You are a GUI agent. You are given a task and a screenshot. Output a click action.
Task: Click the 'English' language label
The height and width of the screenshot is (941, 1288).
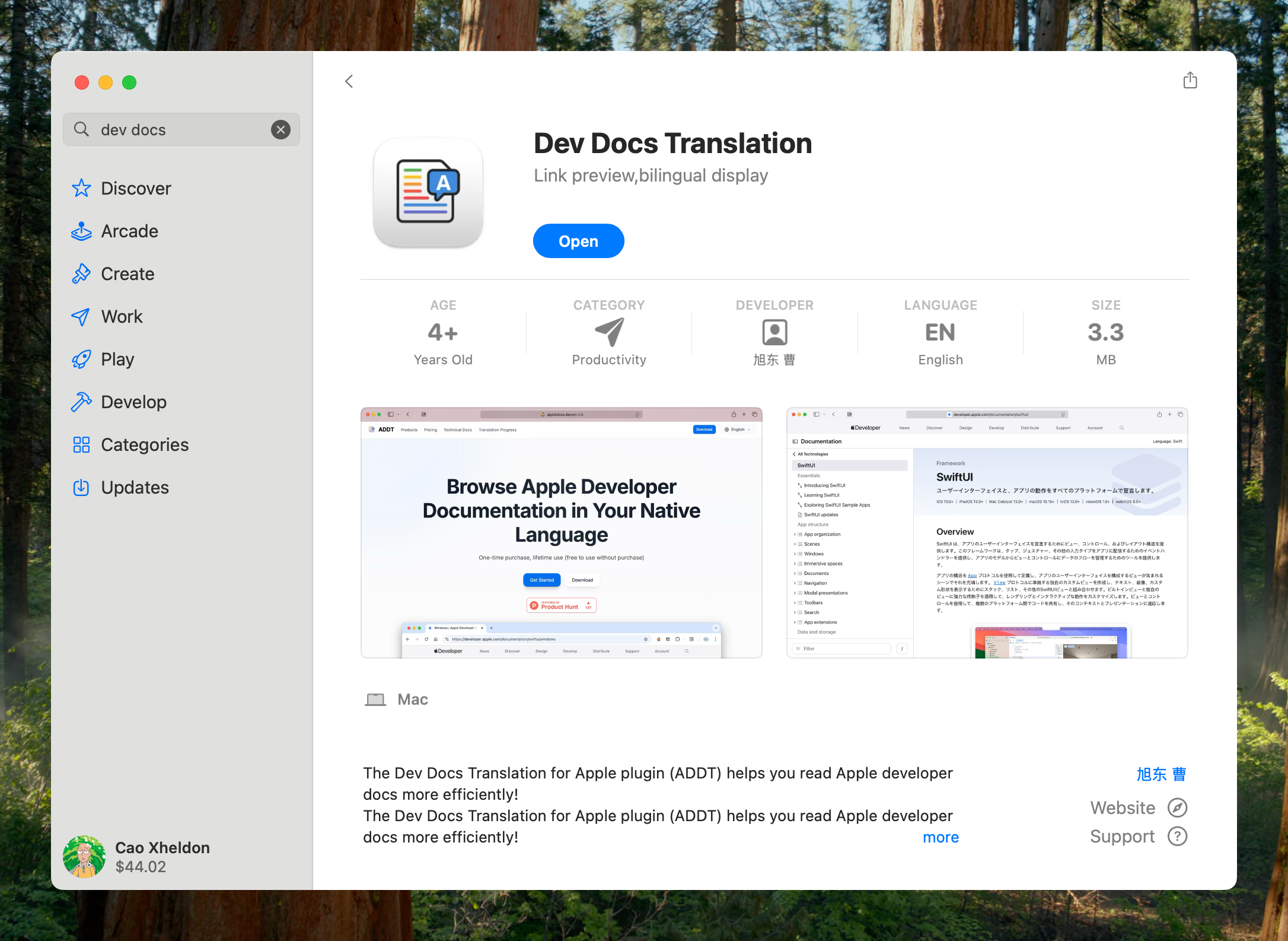[940, 360]
